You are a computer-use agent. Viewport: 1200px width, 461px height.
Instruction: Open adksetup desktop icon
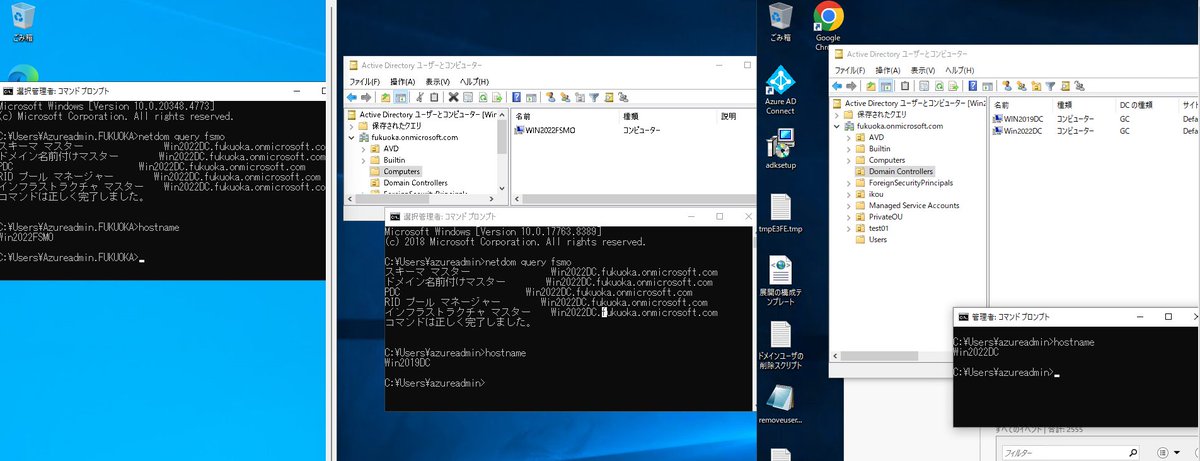780,149
